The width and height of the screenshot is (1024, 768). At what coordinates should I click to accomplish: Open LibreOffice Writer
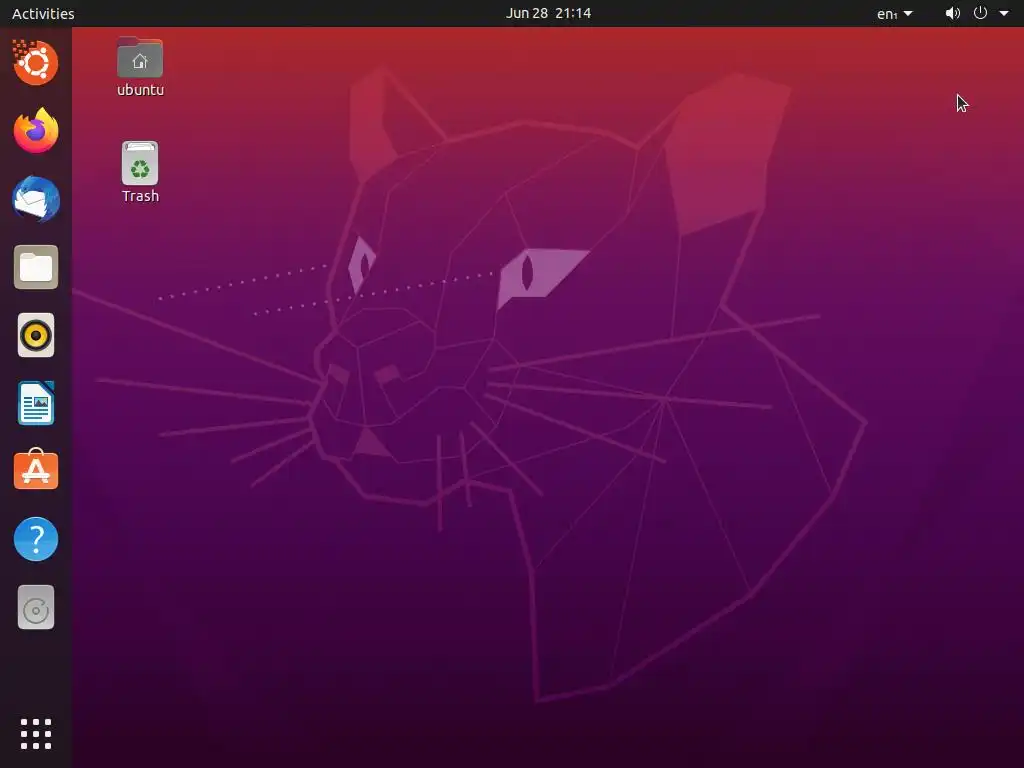click(36, 403)
